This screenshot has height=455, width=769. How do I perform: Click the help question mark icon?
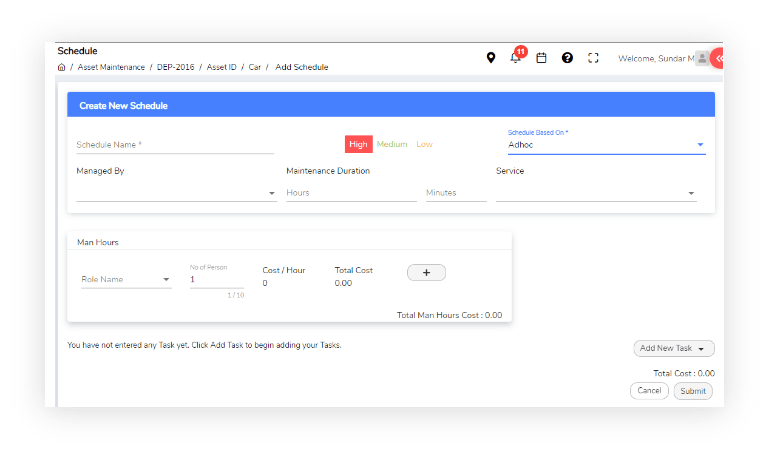tap(567, 58)
